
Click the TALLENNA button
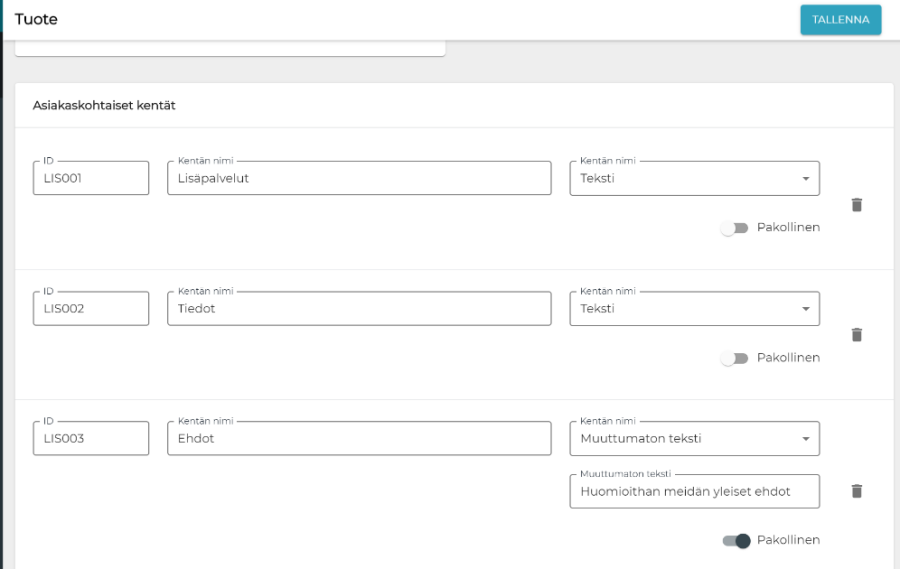coord(840,20)
